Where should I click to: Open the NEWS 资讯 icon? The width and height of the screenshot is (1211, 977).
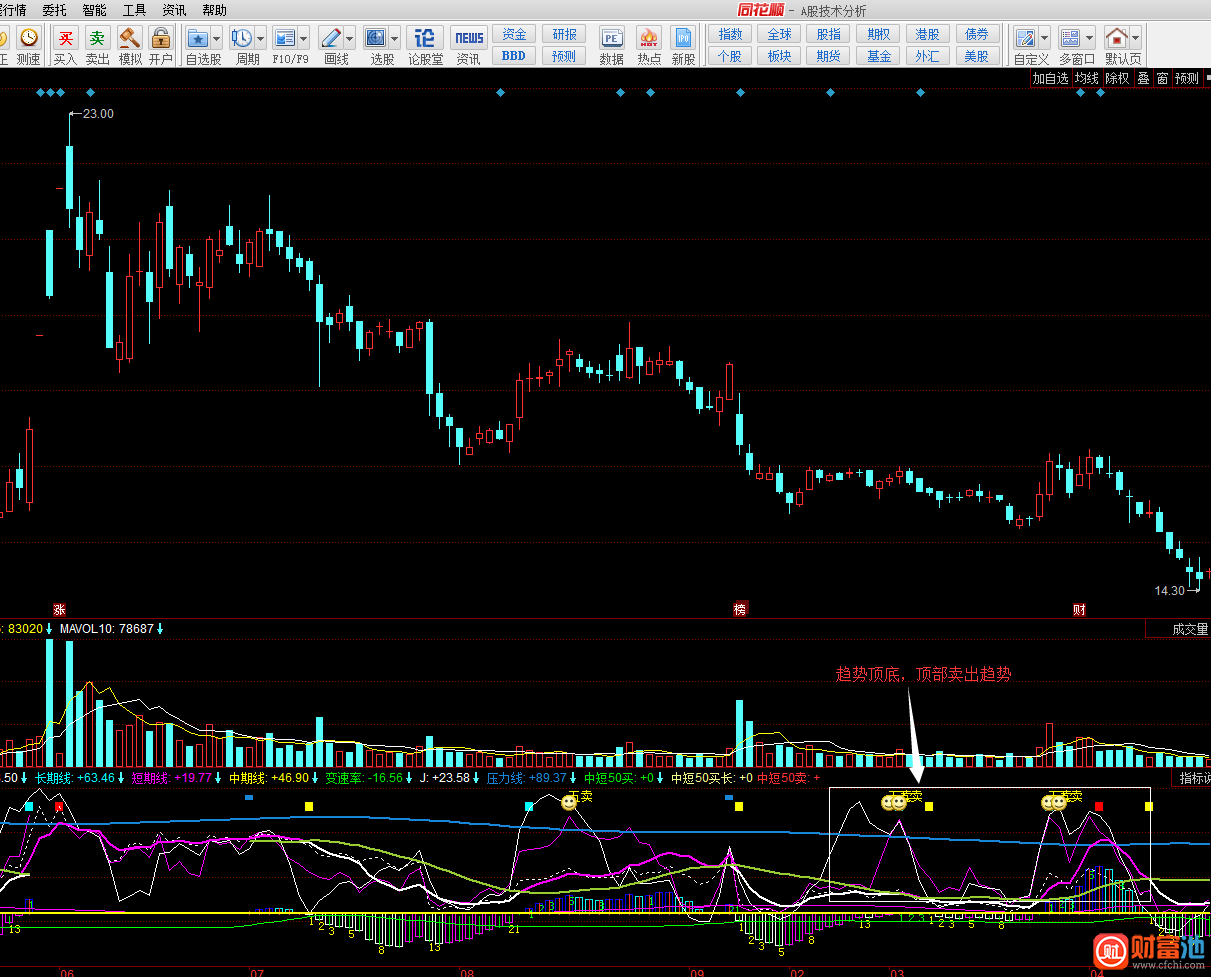pyautogui.click(x=468, y=39)
